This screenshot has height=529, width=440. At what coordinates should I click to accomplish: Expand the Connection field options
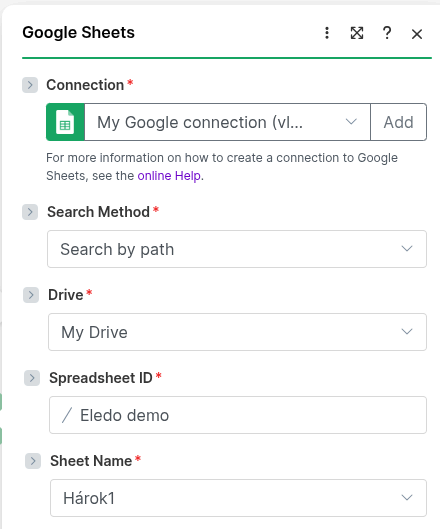pos(30,85)
